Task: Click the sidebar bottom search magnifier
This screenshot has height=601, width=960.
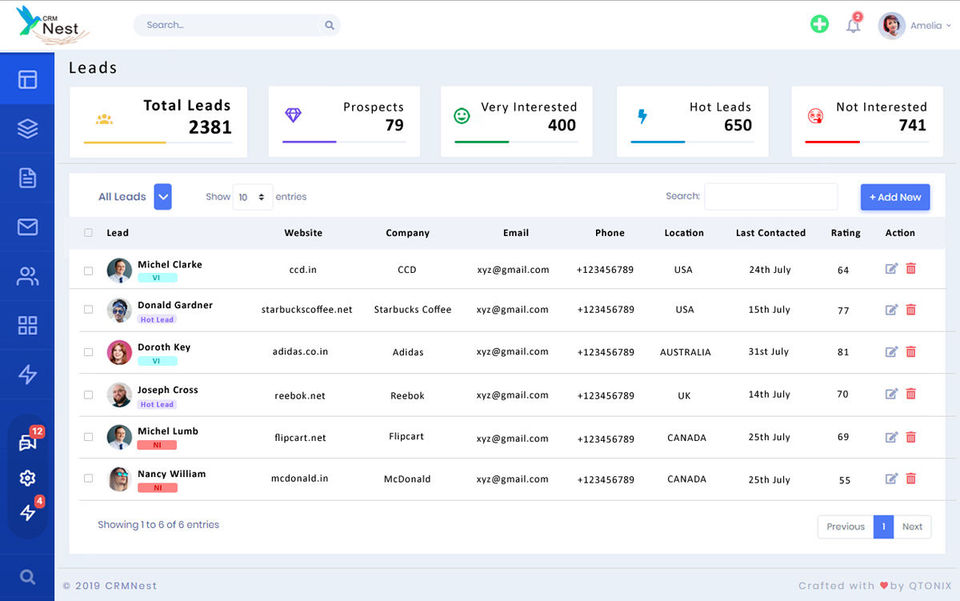Action: click(28, 577)
